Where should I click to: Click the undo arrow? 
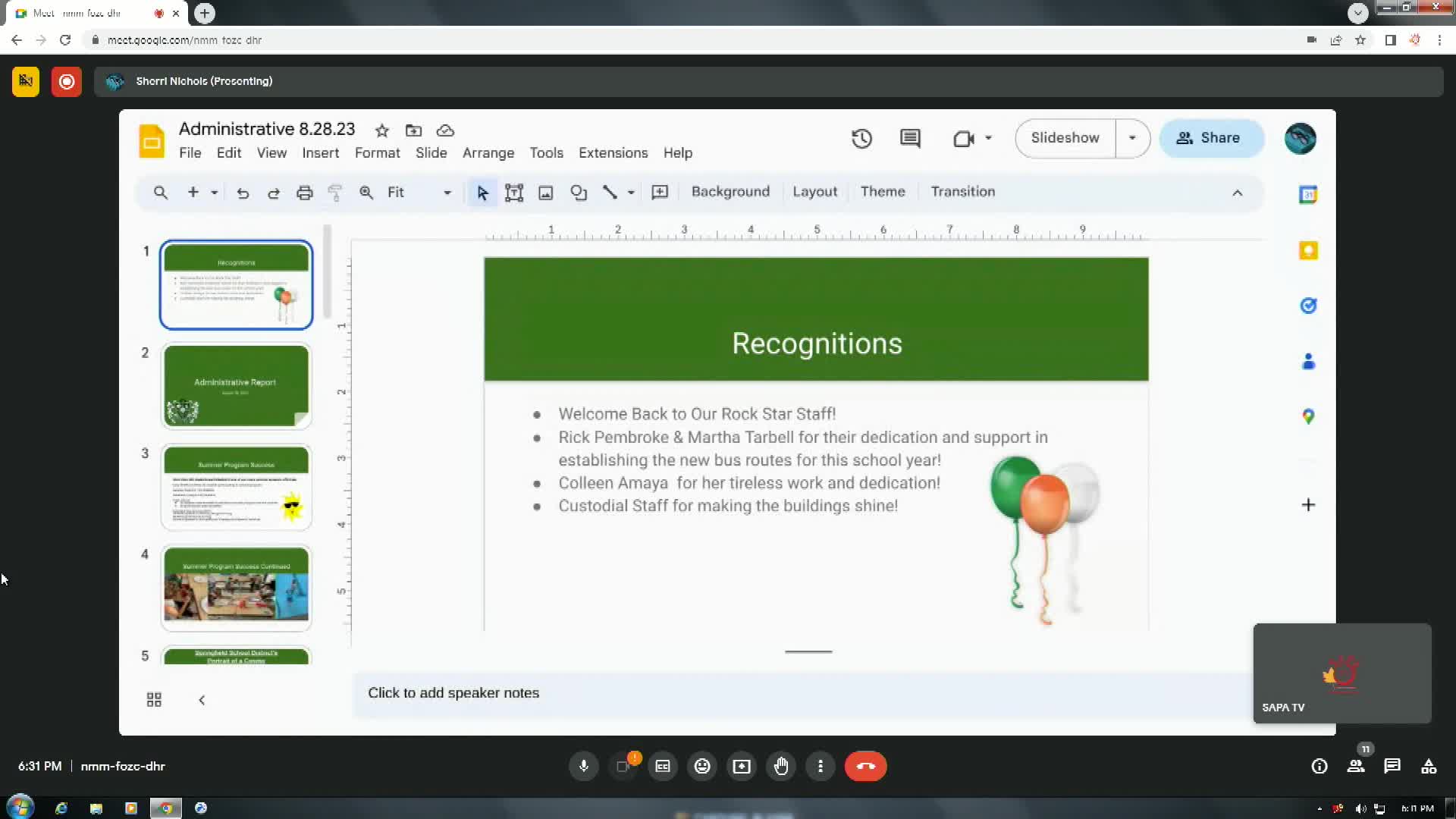click(x=243, y=193)
